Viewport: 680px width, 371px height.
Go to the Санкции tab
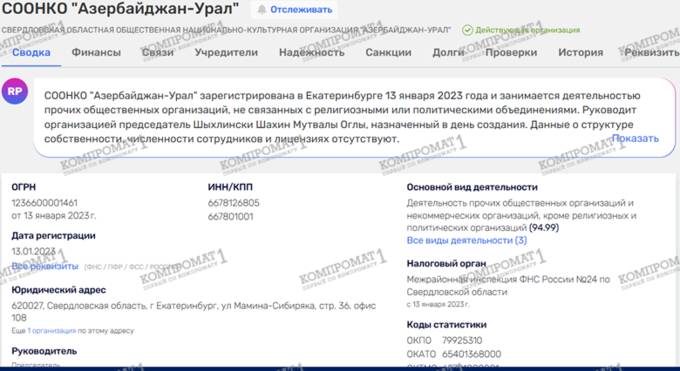point(388,53)
